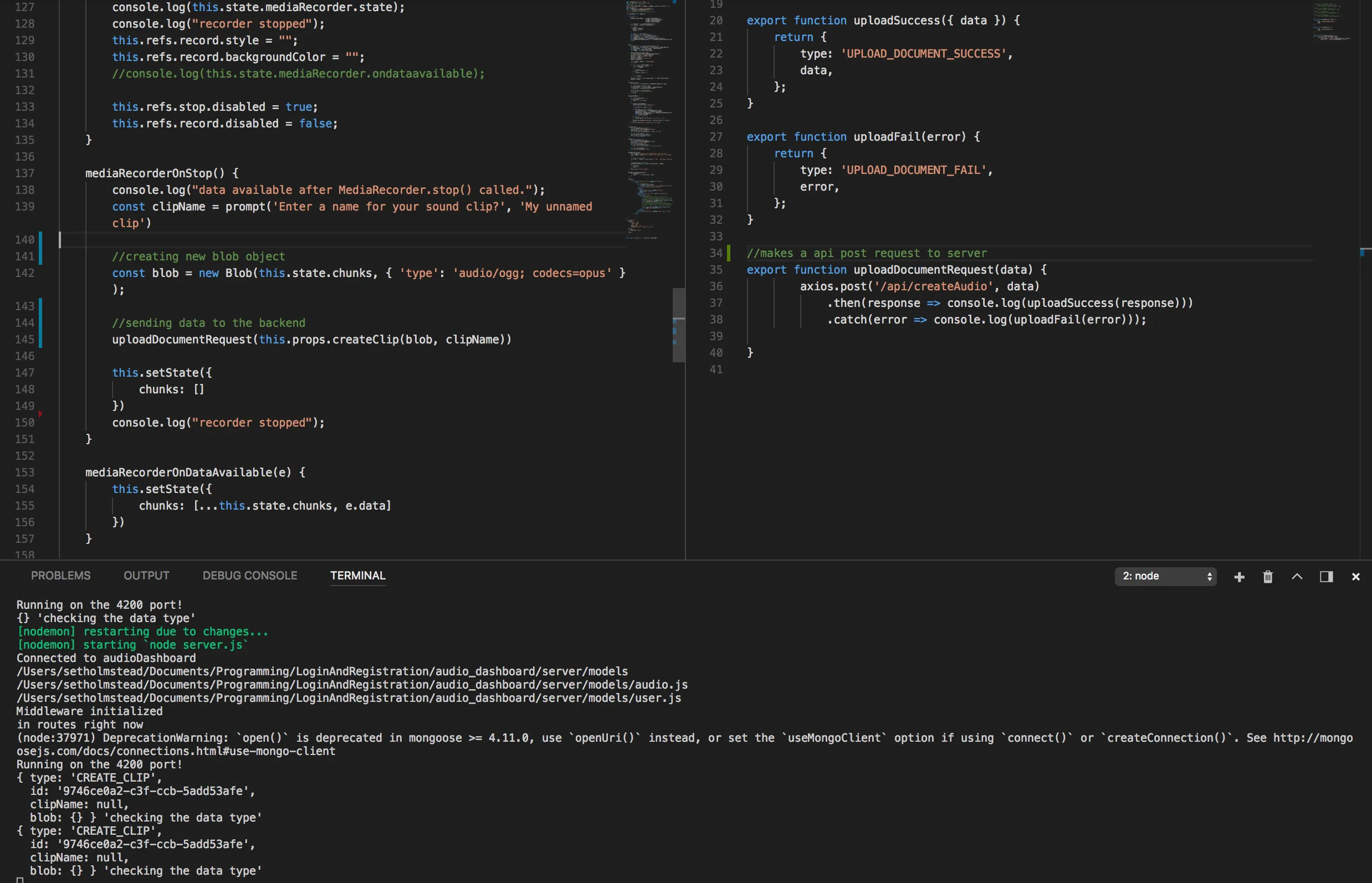Place cursor on the uploadDocumentRequest function name in the right editor

point(923,269)
